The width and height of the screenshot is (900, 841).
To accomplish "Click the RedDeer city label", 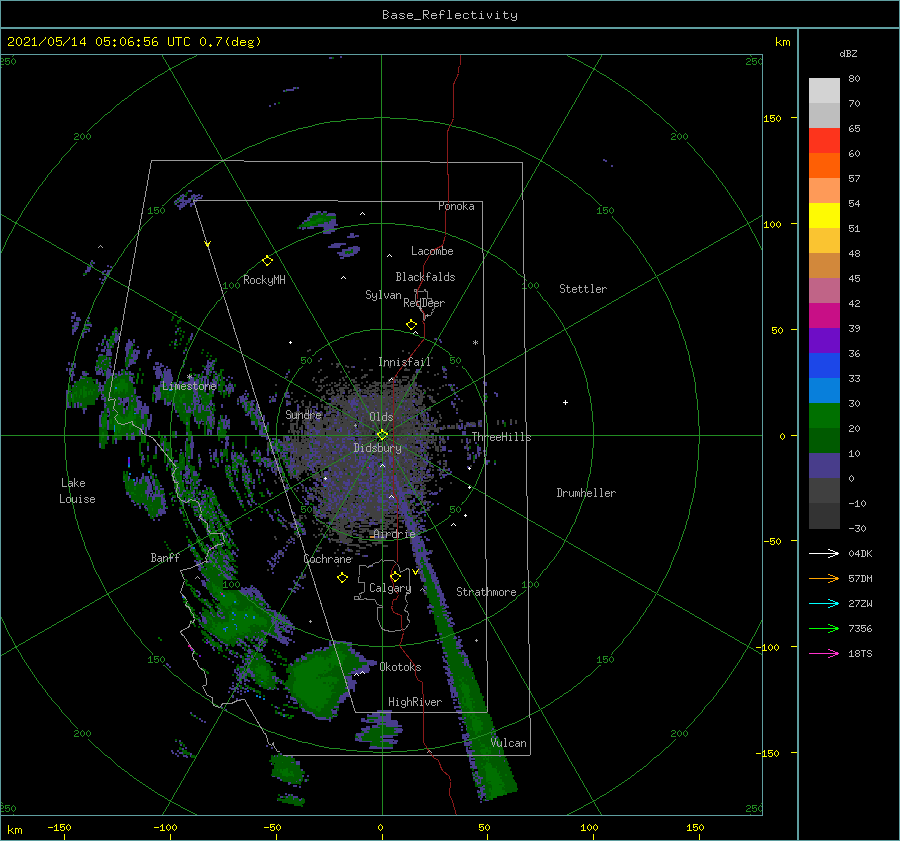I will [x=424, y=303].
